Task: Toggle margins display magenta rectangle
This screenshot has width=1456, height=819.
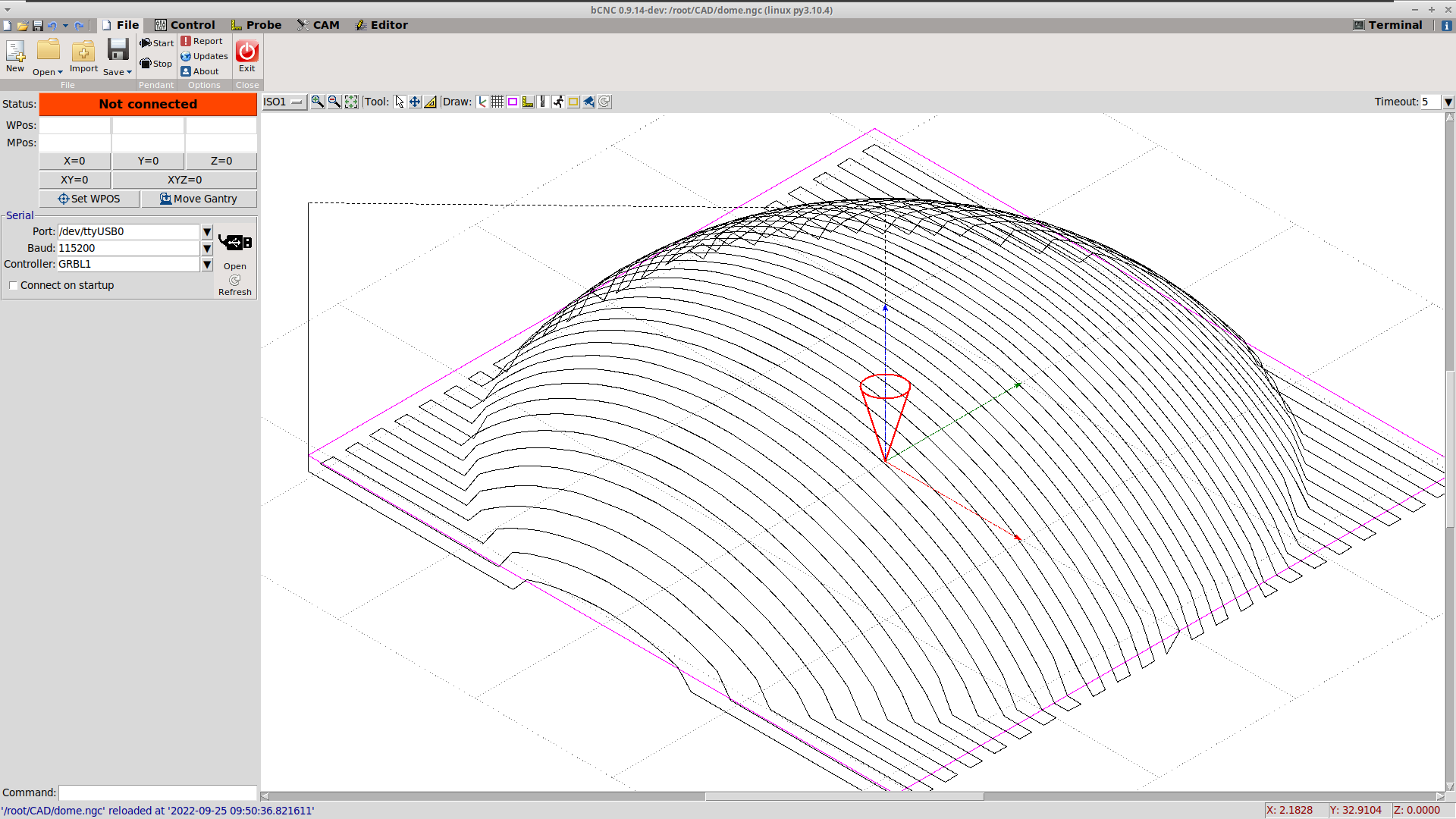Action: [513, 102]
